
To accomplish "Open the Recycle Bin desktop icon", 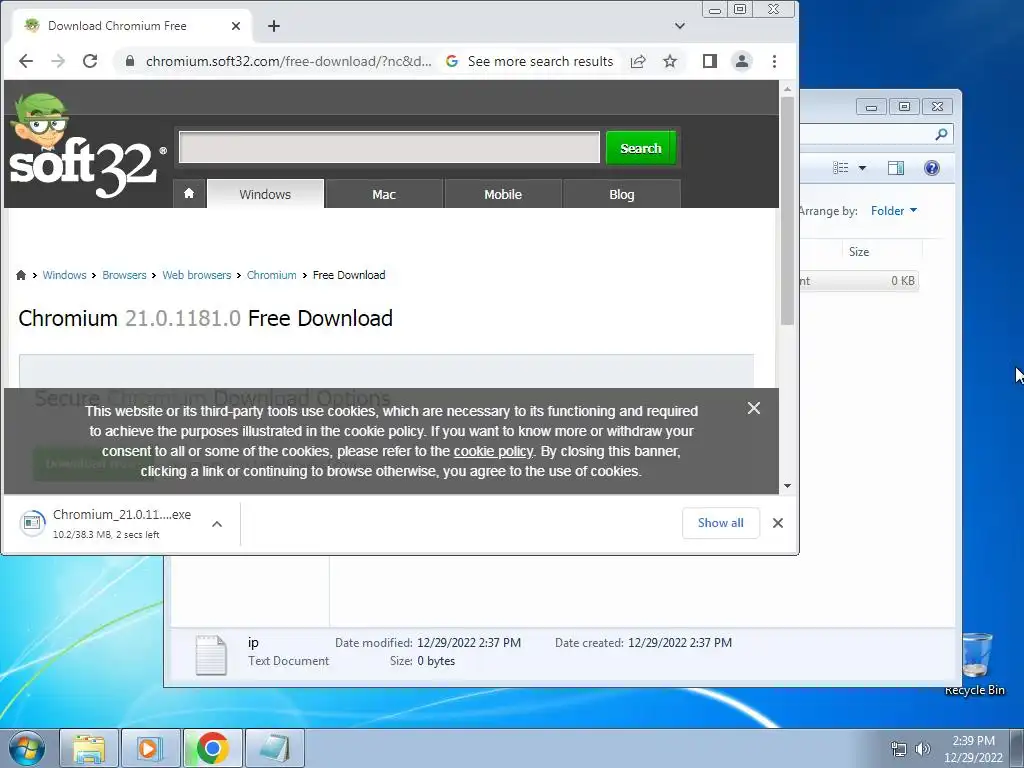I will click(975, 663).
